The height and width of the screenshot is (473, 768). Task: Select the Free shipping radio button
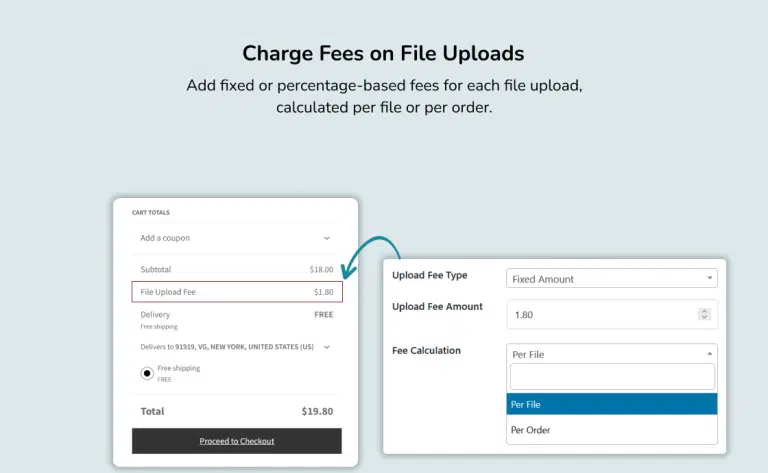pyautogui.click(x=147, y=373)
